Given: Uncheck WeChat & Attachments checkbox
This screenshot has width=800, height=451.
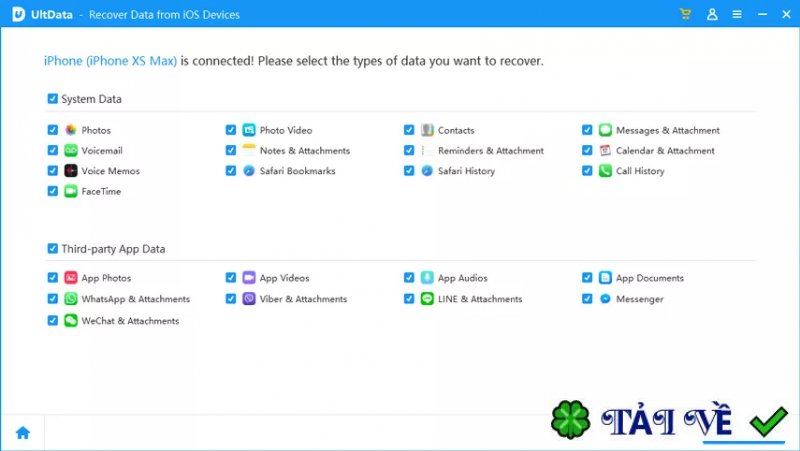Looking at the screenshot, I should click(53, 320).
